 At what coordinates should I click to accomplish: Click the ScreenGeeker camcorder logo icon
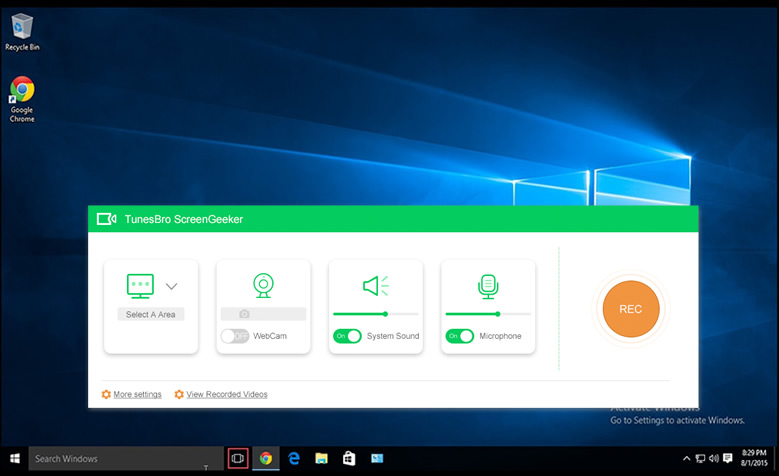[x=106, y=219]
